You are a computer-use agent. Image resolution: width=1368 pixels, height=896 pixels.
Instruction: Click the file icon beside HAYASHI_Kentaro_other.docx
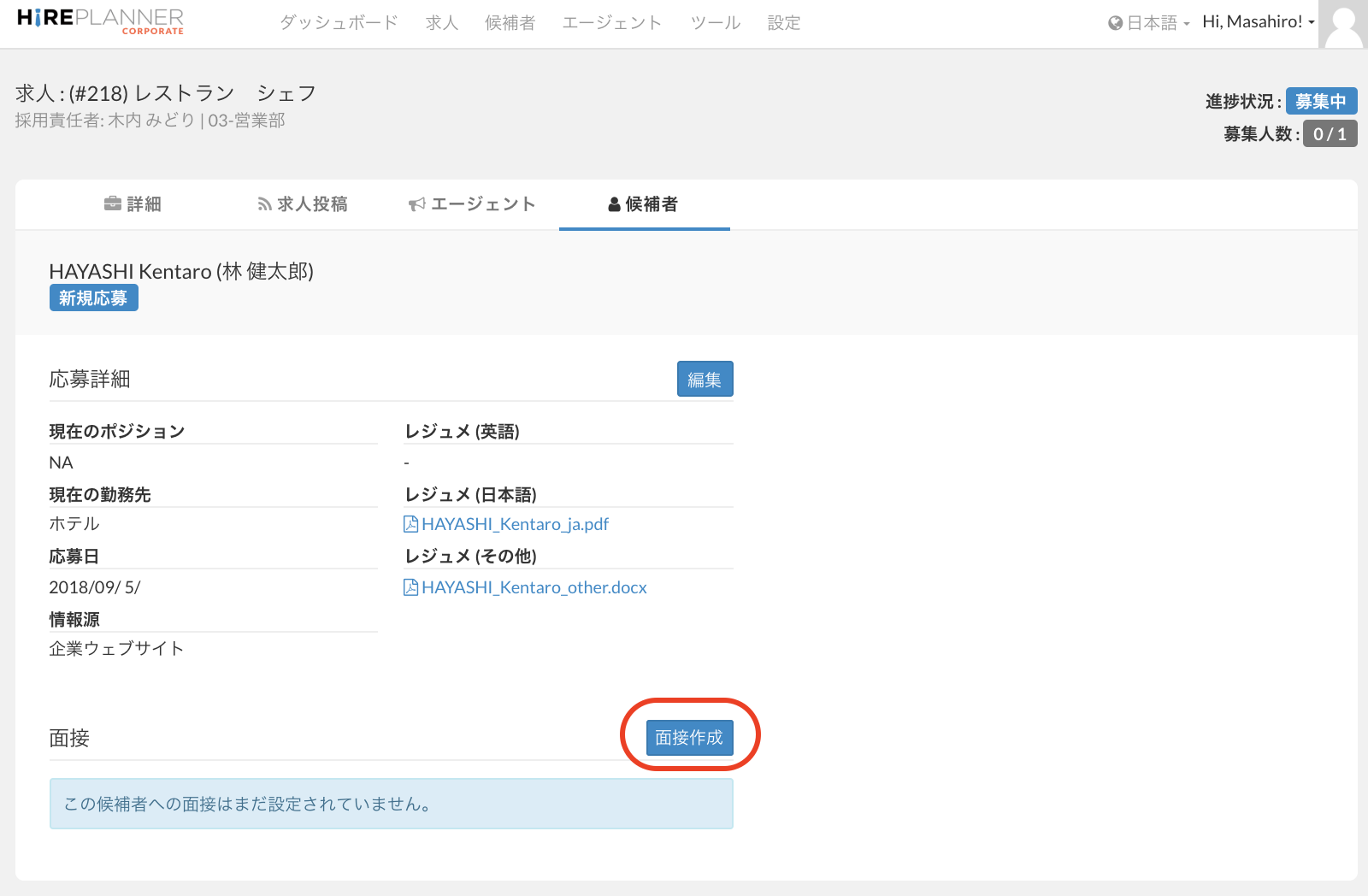click(410, 587)
